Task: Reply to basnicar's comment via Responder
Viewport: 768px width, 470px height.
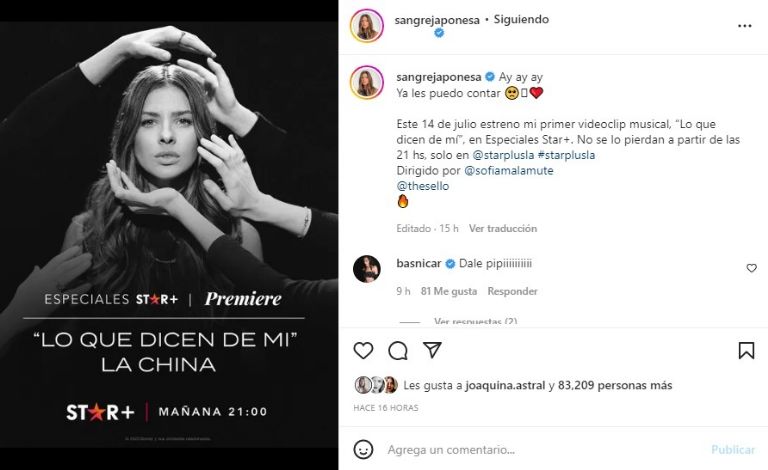Action: tap(512, 291)
